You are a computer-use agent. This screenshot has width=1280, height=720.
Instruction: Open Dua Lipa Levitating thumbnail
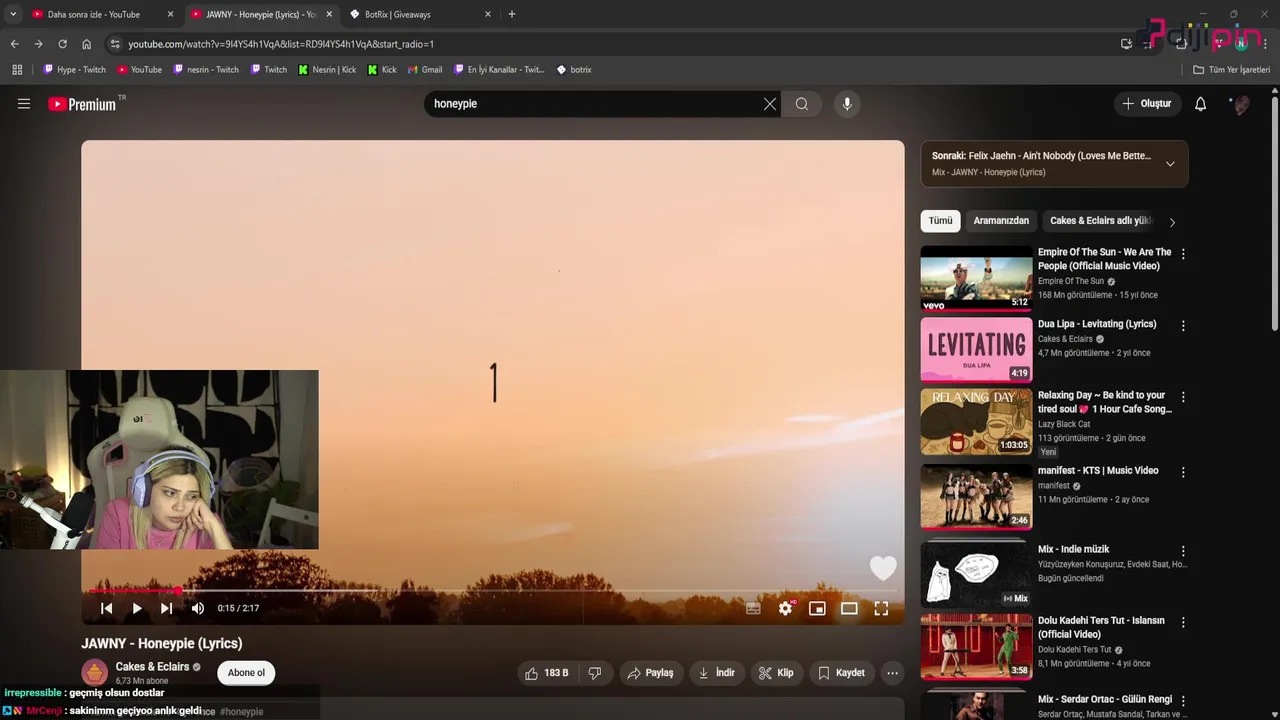pos(976,350)
